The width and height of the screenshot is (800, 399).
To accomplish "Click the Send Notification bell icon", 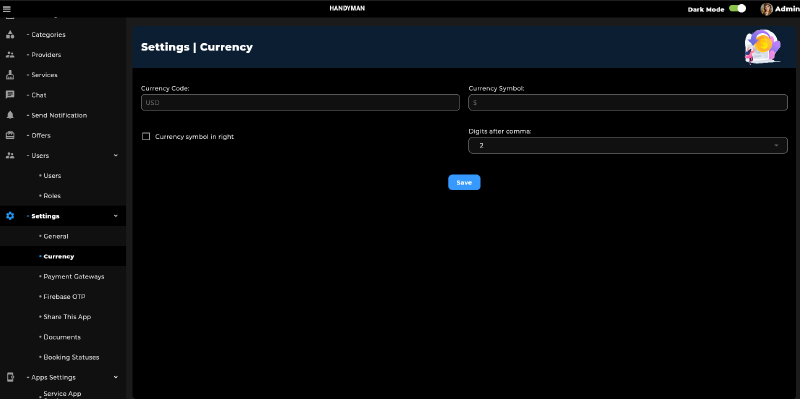I will click(10, 115).
